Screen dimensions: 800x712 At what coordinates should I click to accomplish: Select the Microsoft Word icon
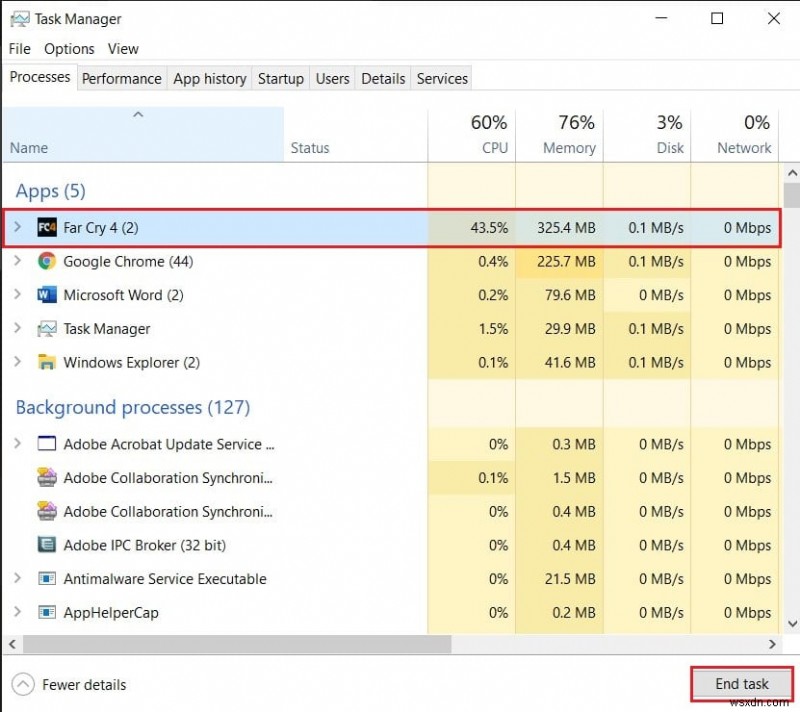coord(46,295)
